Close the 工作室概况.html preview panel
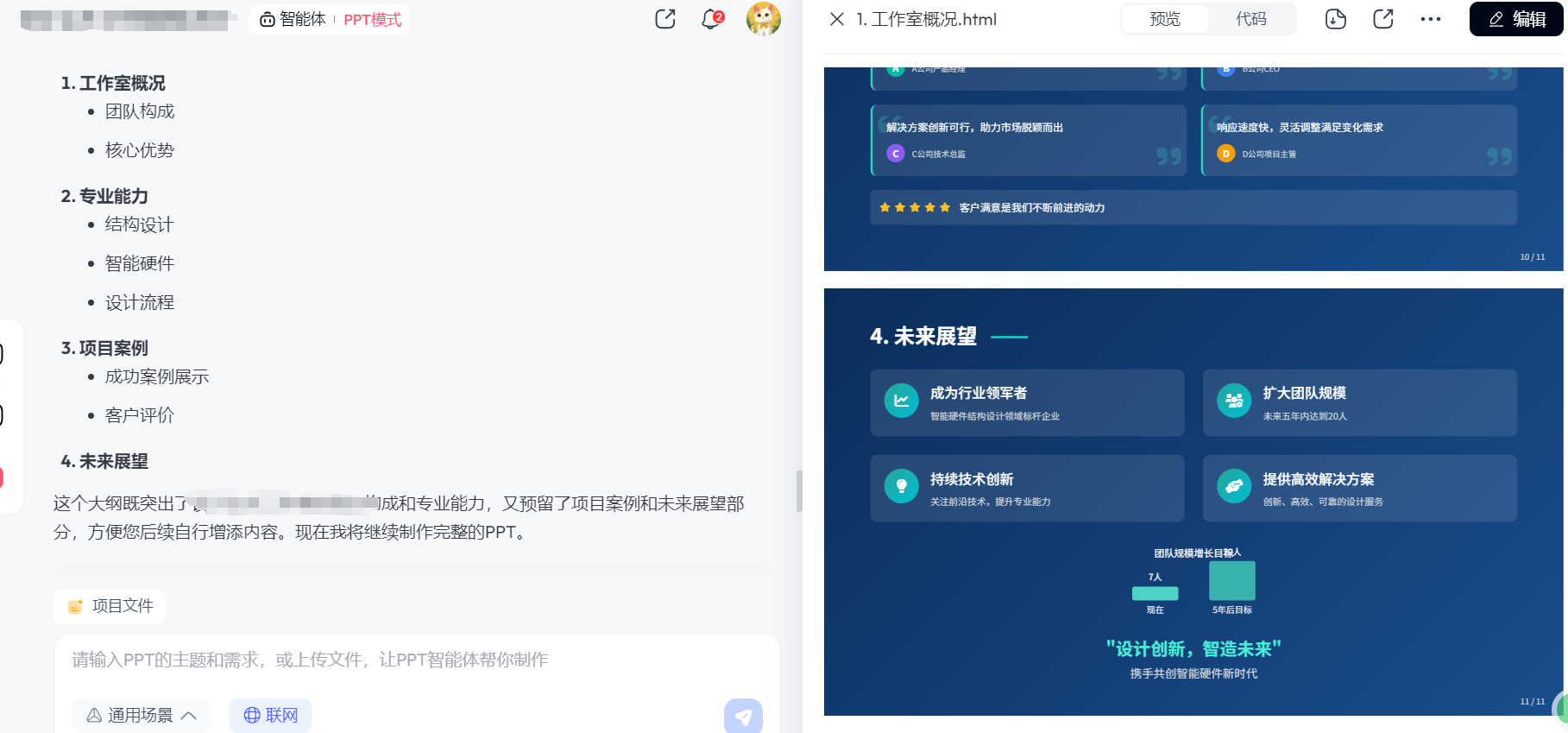Viewport: 1568px width, 733px height. coord(837,19)
